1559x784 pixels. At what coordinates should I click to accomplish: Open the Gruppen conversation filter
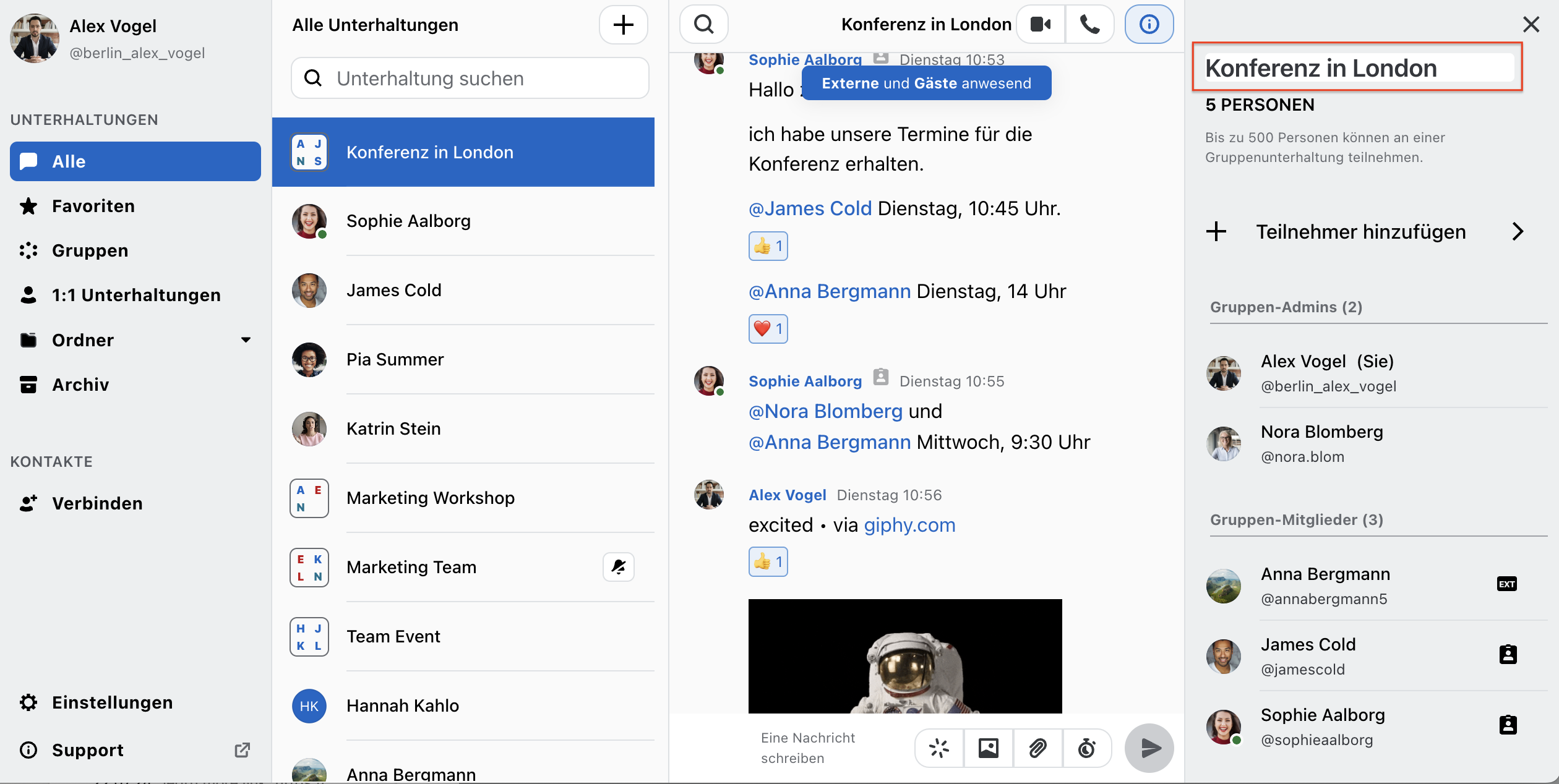90,250
